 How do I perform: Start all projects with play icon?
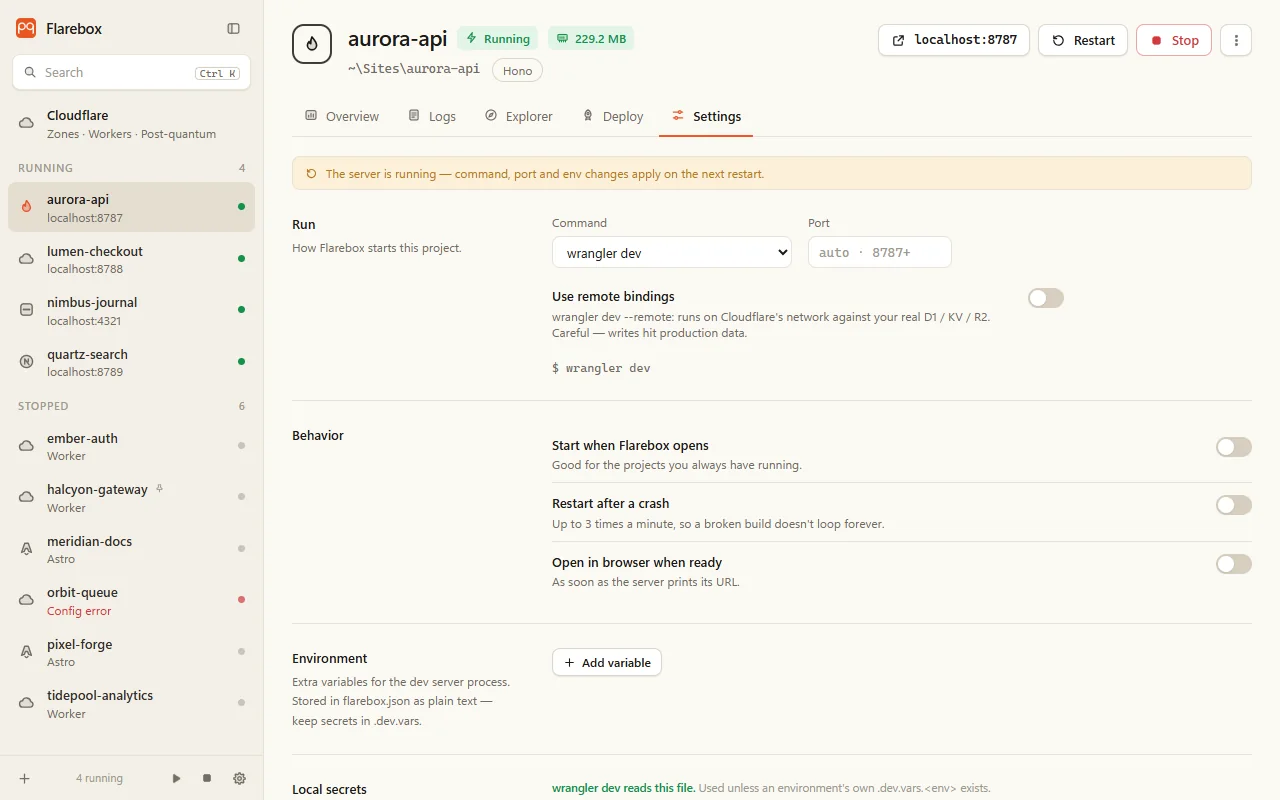pos(177,778)
